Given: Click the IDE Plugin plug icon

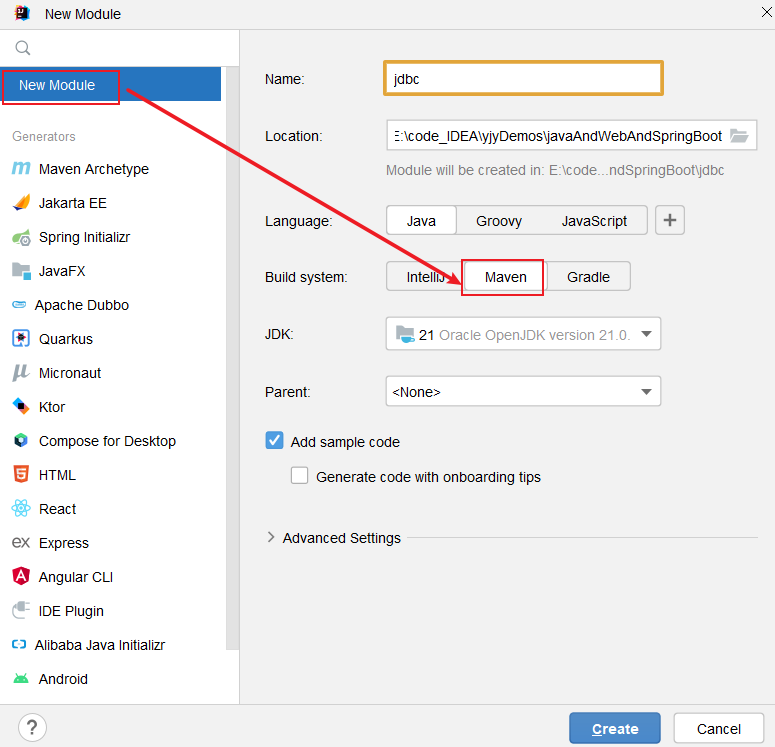Looking at the screenshot, I should pos(21,611).
